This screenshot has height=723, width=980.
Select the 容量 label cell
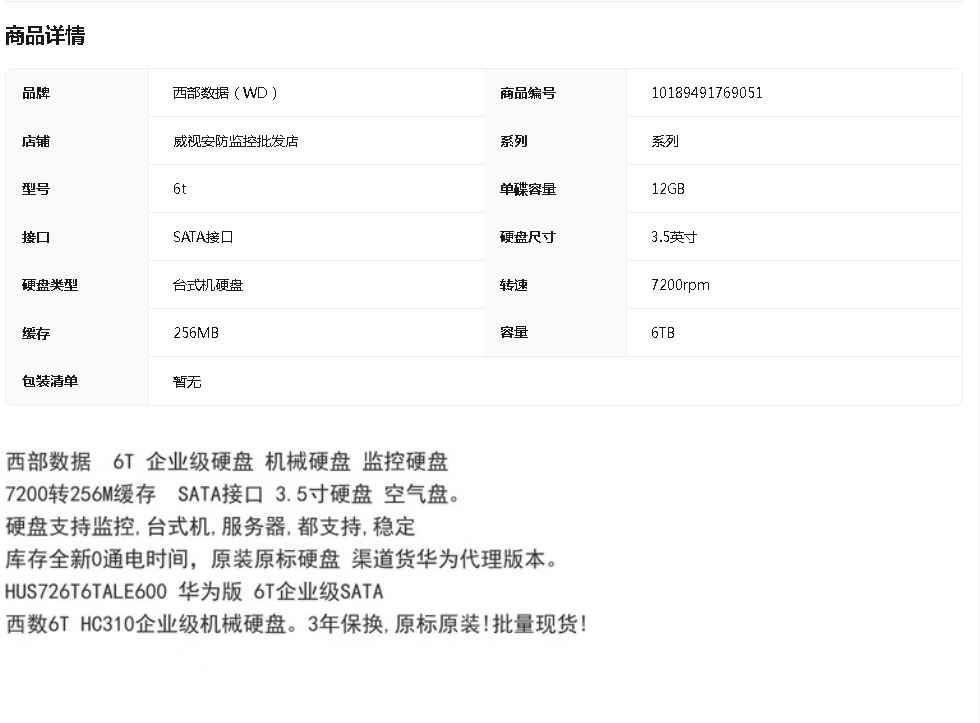[x=555, y=333]
